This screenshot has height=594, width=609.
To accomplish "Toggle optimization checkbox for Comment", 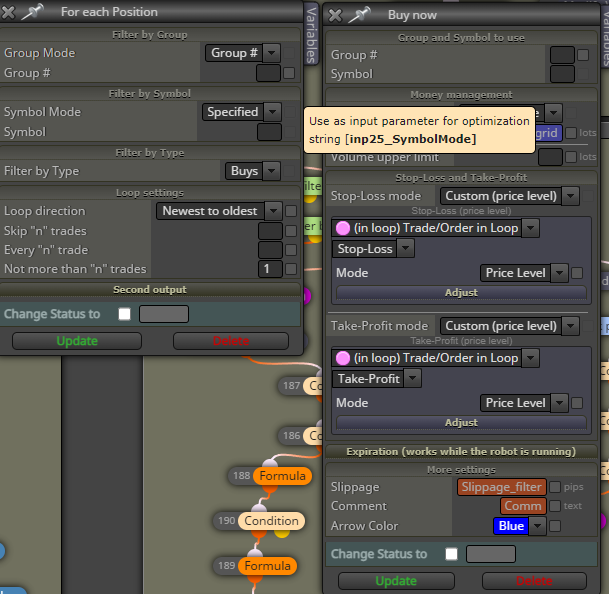I will (555, 506).
